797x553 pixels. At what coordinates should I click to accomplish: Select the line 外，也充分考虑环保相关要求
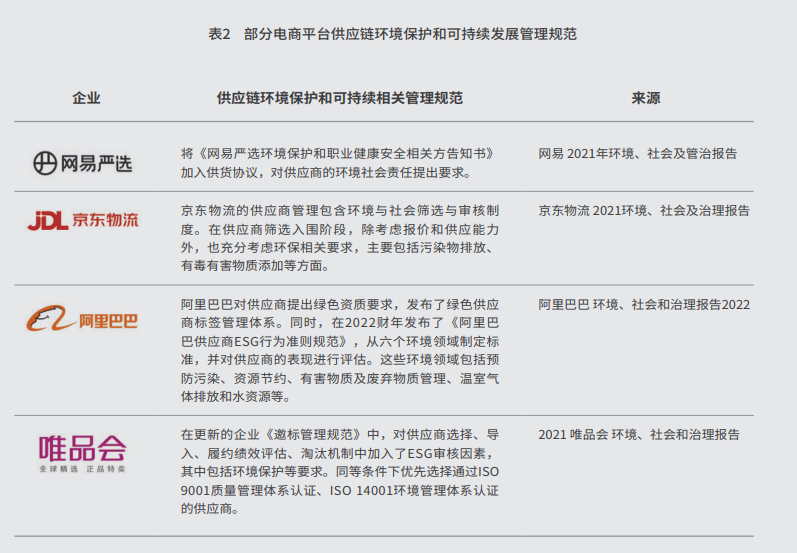pos(340,248)
